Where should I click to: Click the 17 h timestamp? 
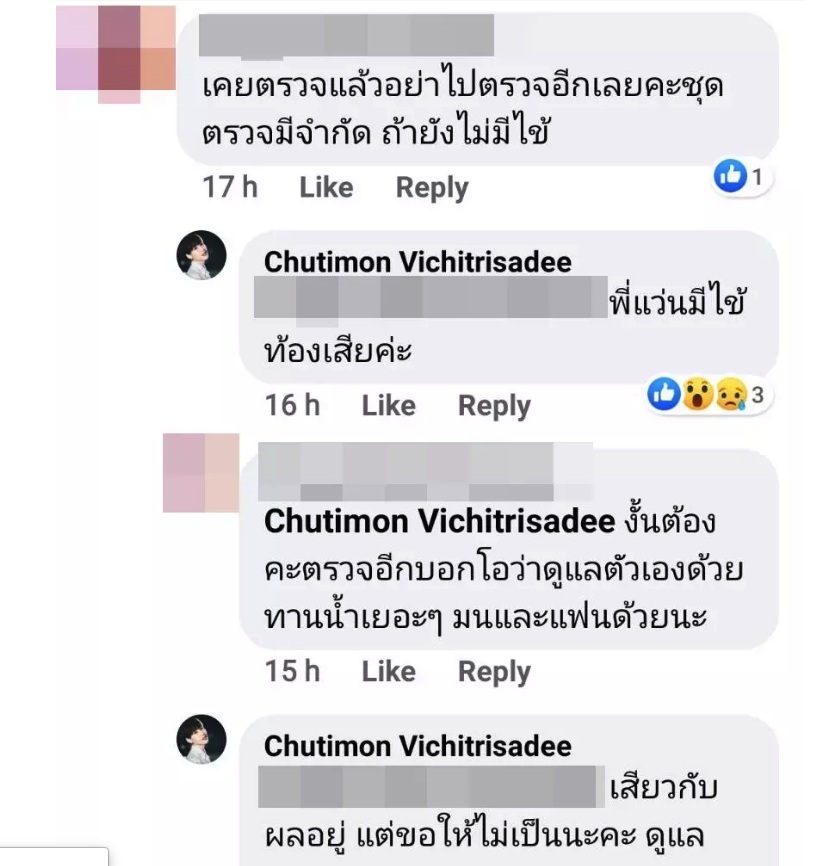230,187
